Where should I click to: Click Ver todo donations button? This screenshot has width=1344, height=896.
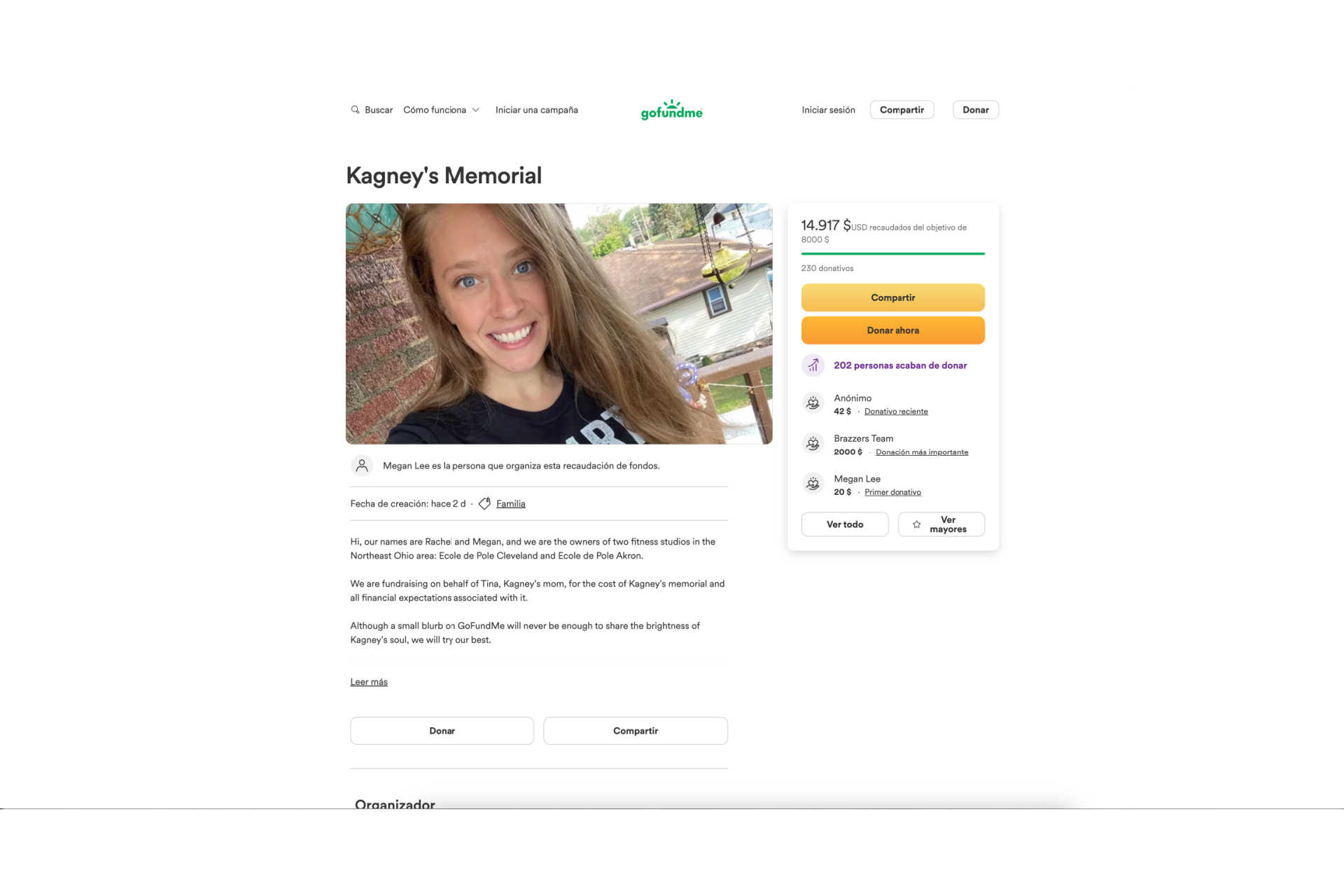[845, 524]
